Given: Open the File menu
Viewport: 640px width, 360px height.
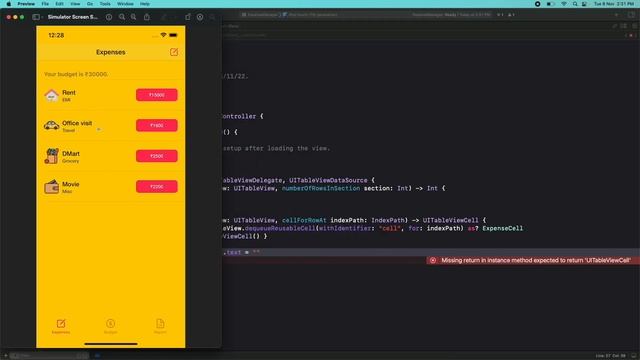Looking at the screenshot, I should tap(45, 4).
